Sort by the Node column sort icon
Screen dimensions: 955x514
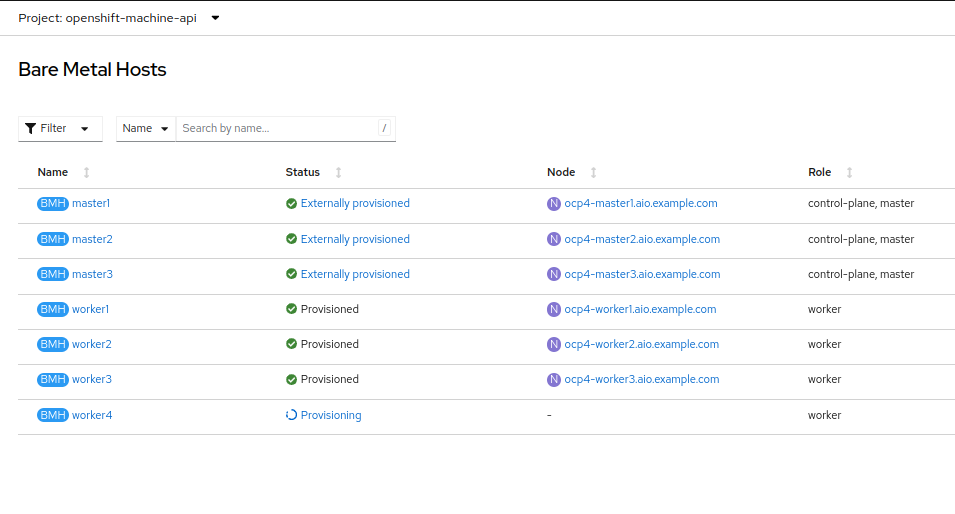(x=594, y=173)
